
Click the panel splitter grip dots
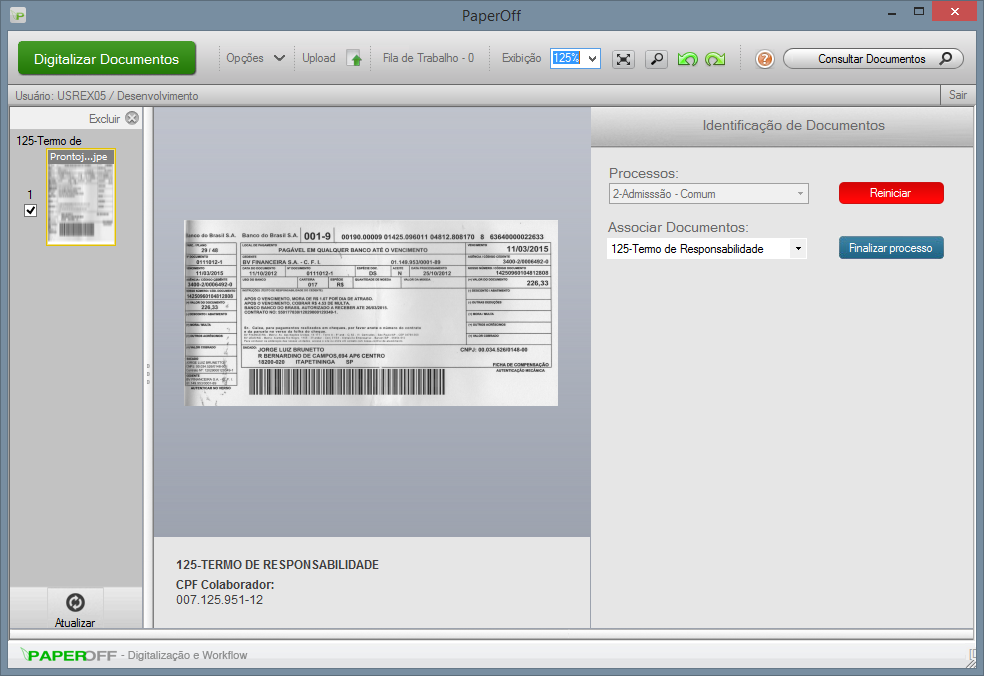click(148, 373)
